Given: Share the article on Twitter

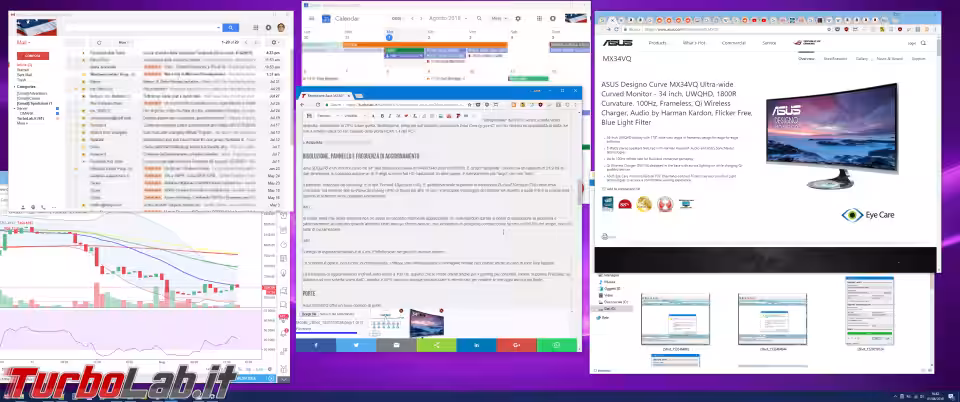Looking at the screenshot, I should pos(356,345).
